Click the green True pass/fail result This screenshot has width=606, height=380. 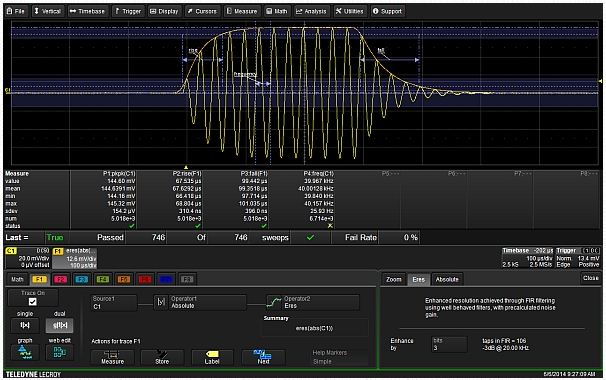54,237
